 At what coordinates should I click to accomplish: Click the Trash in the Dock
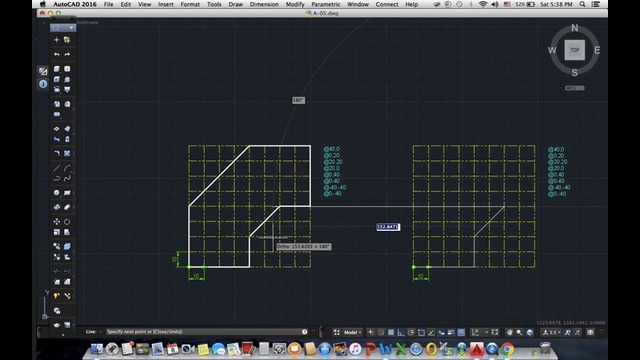545,349
